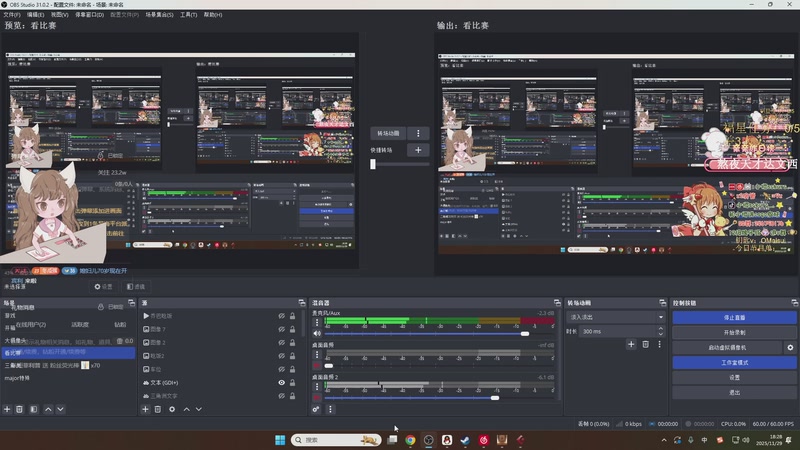The height and width of the screenshot is (450, 800).
Task: Decrease transition duration with down stepper
Action: 661,334
